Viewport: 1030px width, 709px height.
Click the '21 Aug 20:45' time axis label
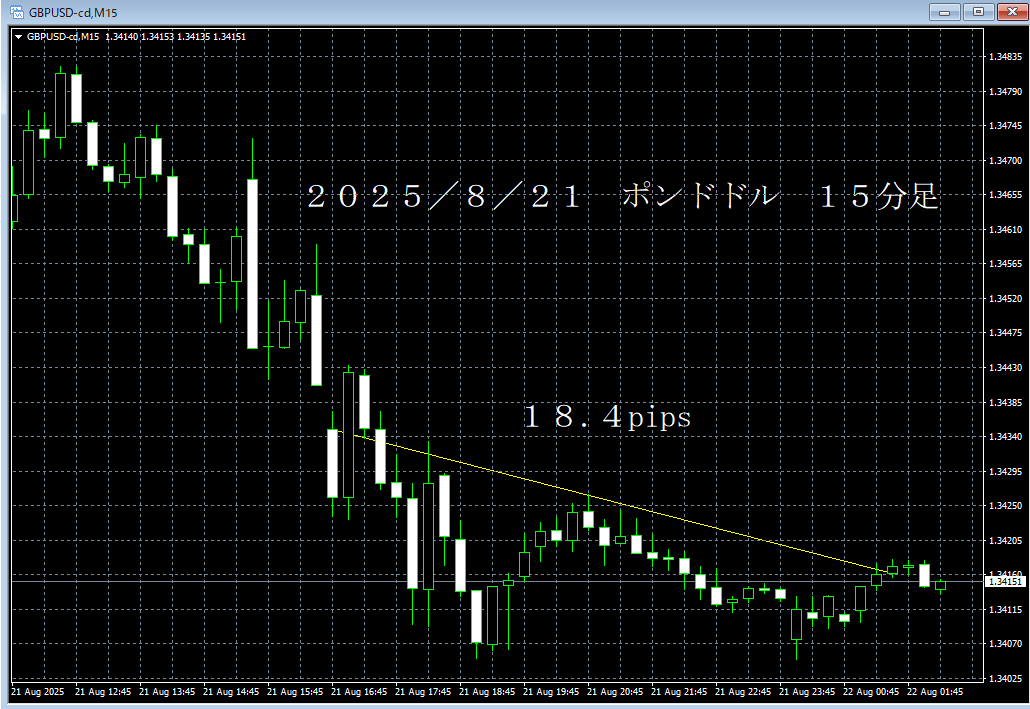coord(615,692)
